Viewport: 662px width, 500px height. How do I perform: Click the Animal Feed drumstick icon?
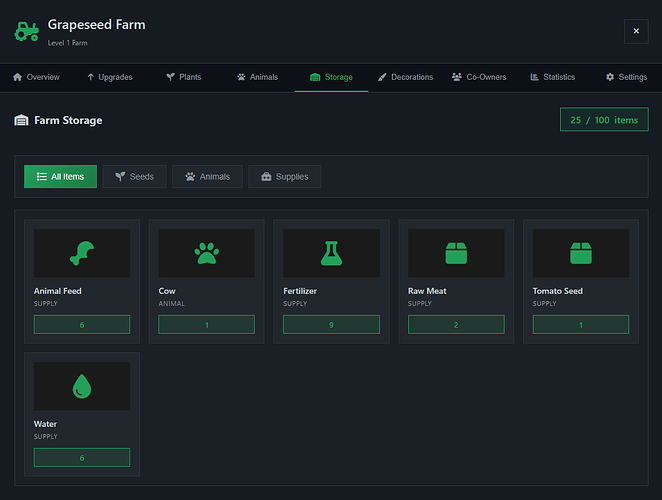[82, 253]
